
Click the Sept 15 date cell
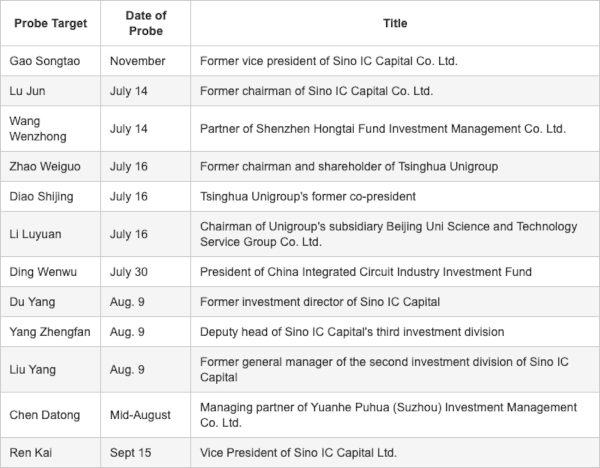tap(130, 452)
